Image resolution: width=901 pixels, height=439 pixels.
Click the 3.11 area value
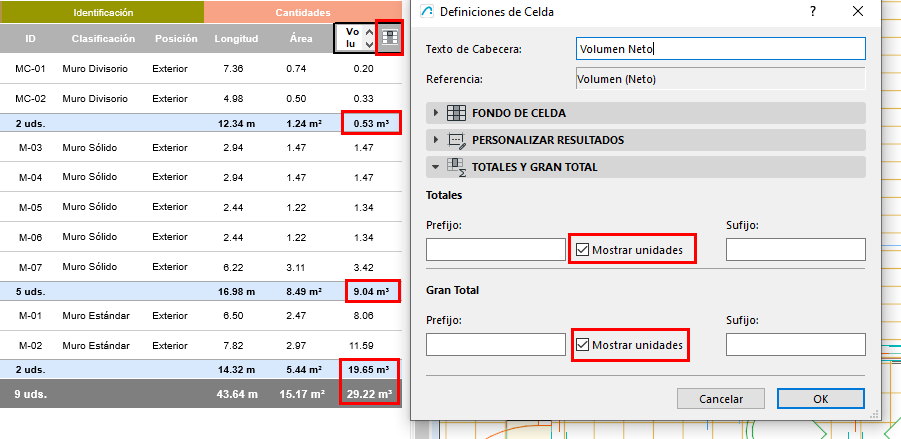coord(297,267)
